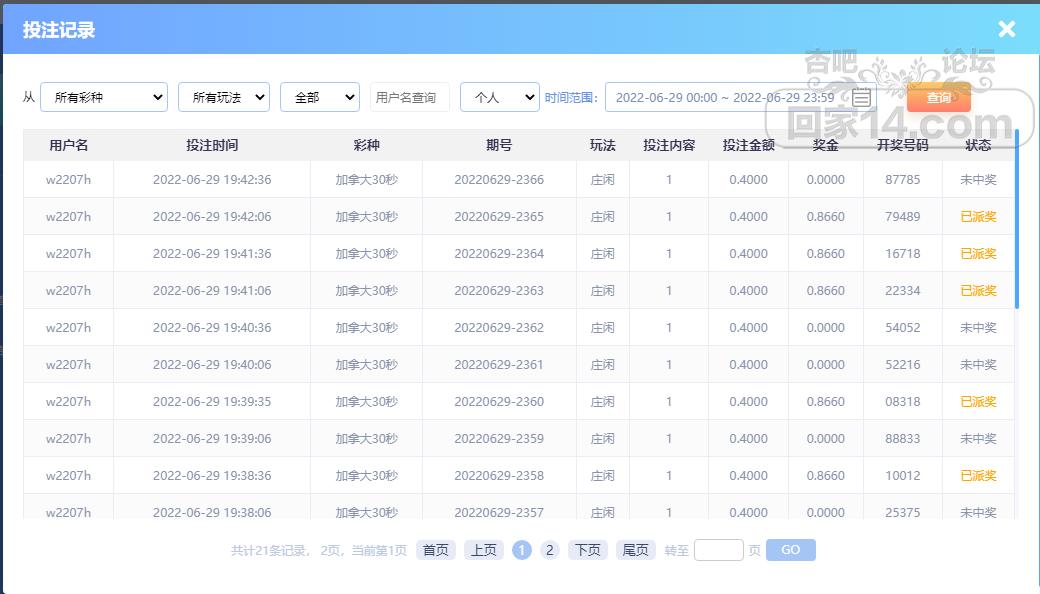Click 上页 previous page button

(x=484, y=550)
